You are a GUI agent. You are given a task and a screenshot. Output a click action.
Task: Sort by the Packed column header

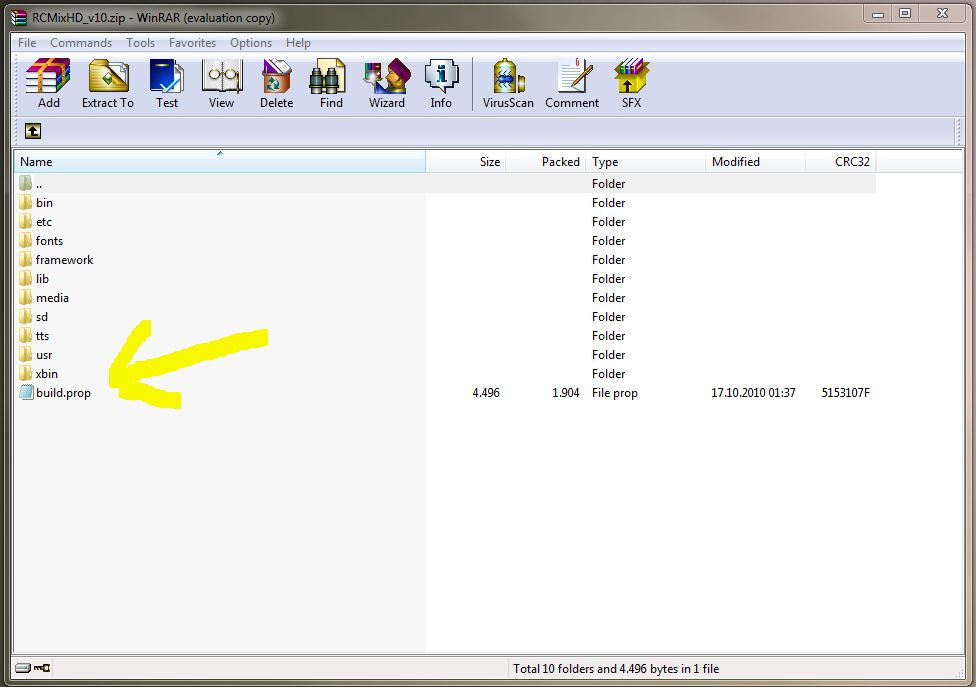click(x=545, y=162)
